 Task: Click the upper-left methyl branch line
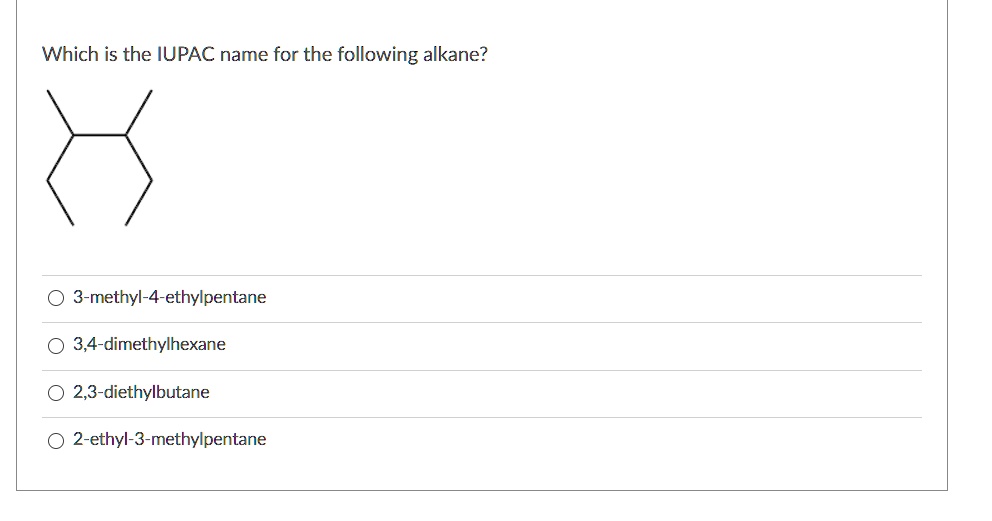pyautogui.click(x=60, y=112)
